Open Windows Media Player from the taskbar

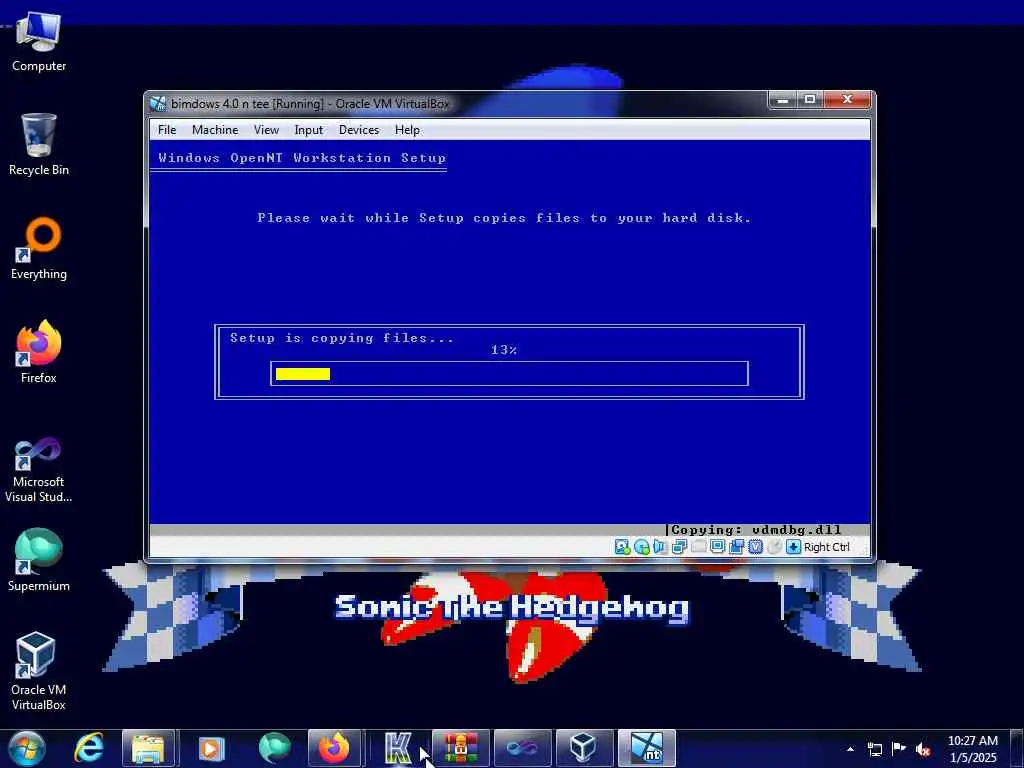[210, 748]
